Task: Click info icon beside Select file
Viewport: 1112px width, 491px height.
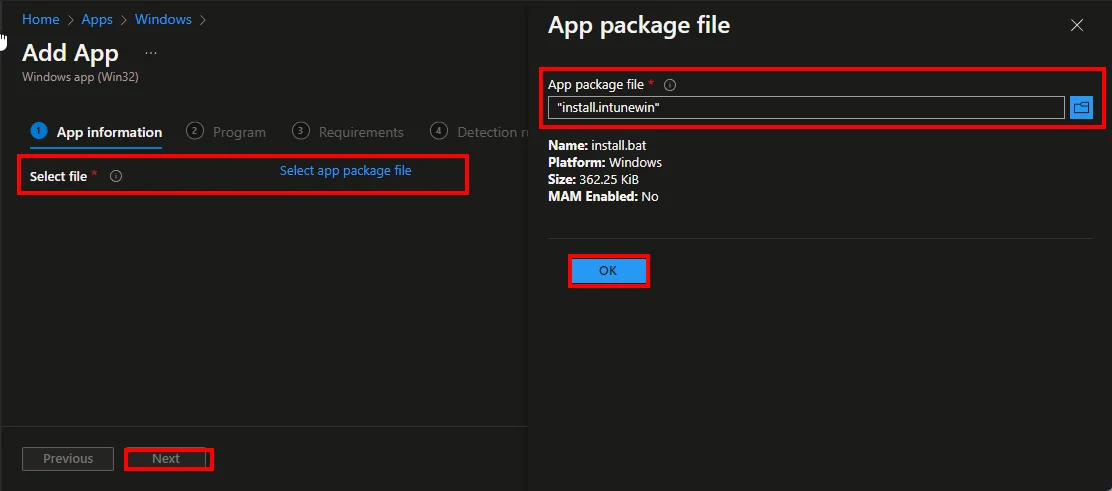Action: pyautogui.click(x=116, y=176)
